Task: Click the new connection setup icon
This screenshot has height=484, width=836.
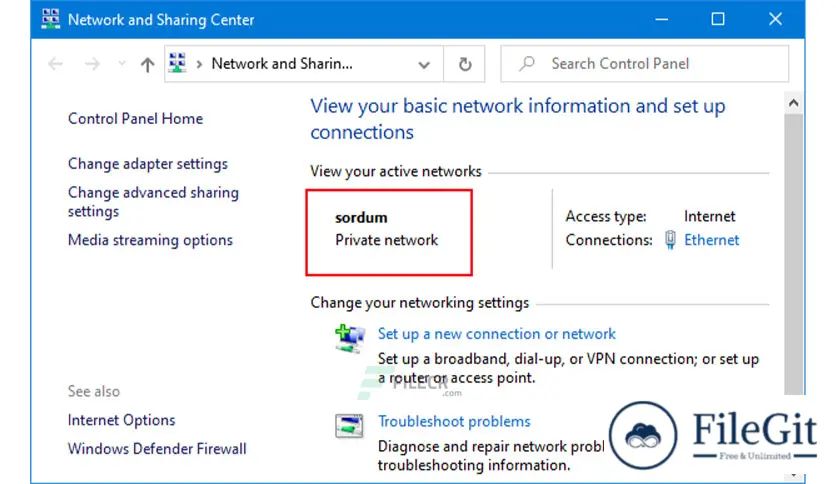Action: tap(350, 339)
